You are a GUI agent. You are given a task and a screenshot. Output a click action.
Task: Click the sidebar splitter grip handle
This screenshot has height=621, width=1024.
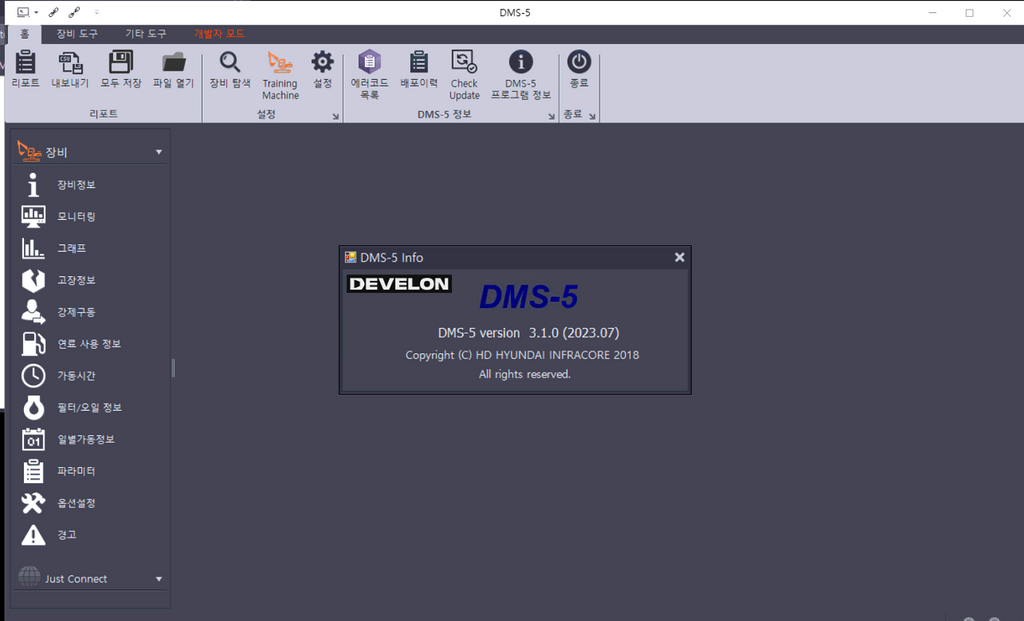pos(173,368)
